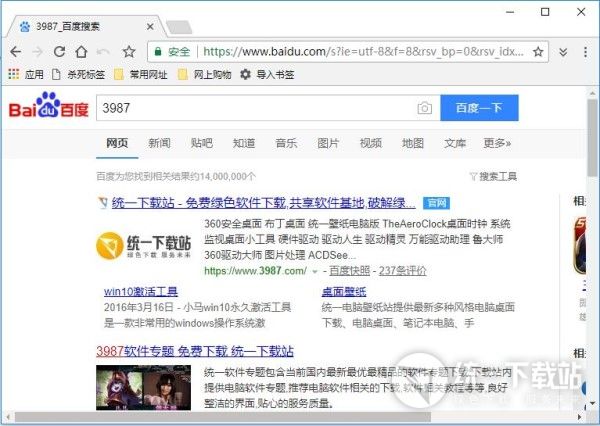Switch to the 贴吧 tab
This screenshot has height=426, width=600.
coord(202,143)
